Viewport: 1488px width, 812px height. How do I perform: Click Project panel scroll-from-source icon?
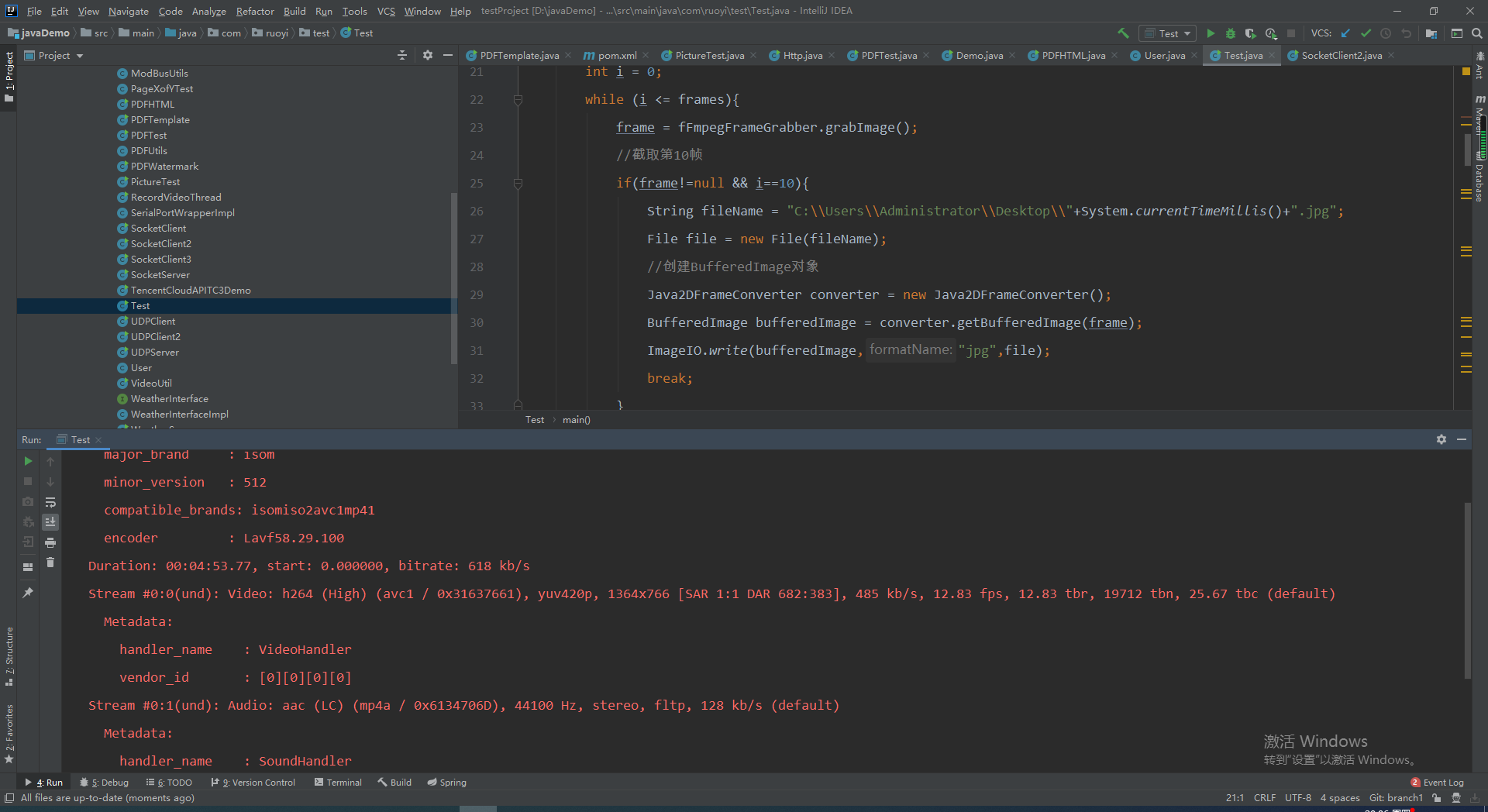[401, 55]
